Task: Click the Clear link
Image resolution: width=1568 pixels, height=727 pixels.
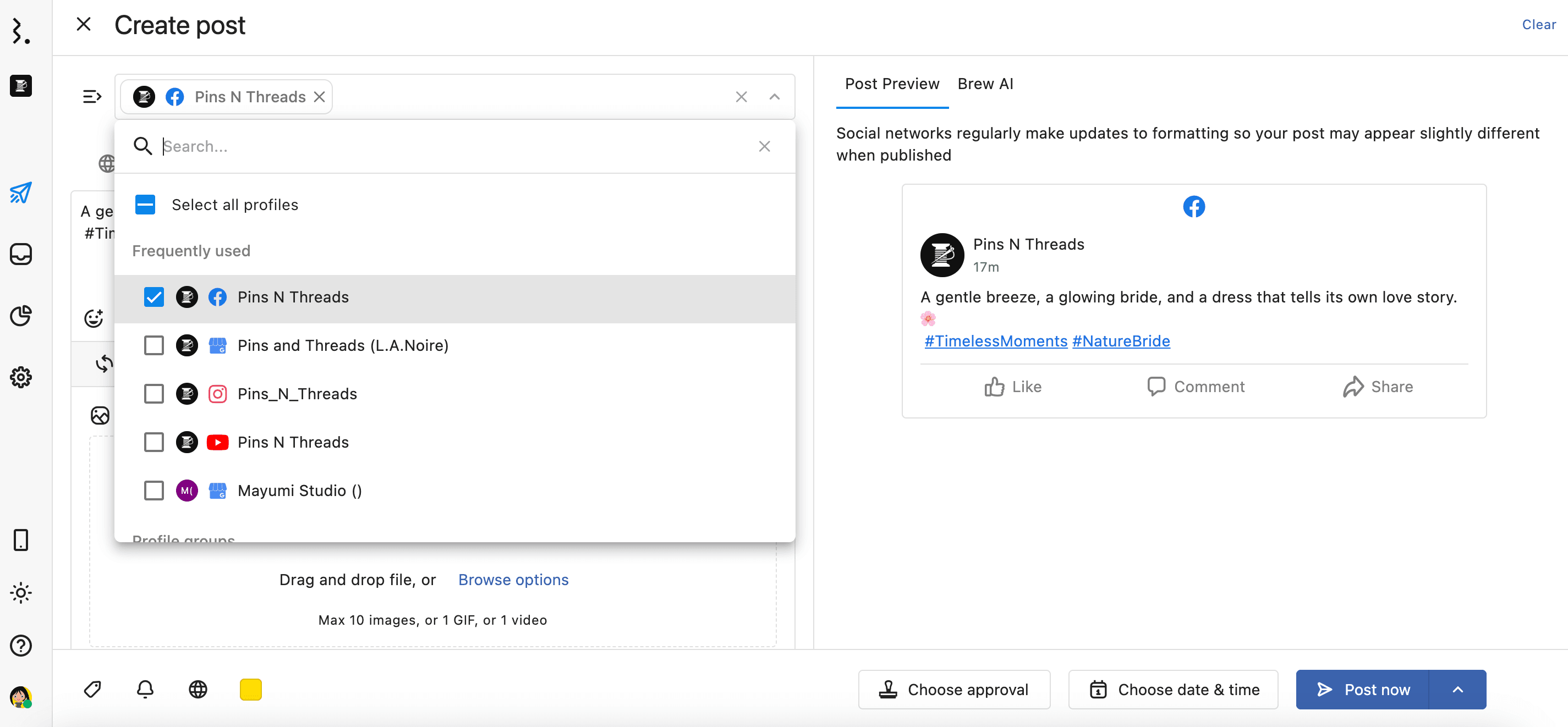Action: pyautogui.click(x=1538, y=24)
